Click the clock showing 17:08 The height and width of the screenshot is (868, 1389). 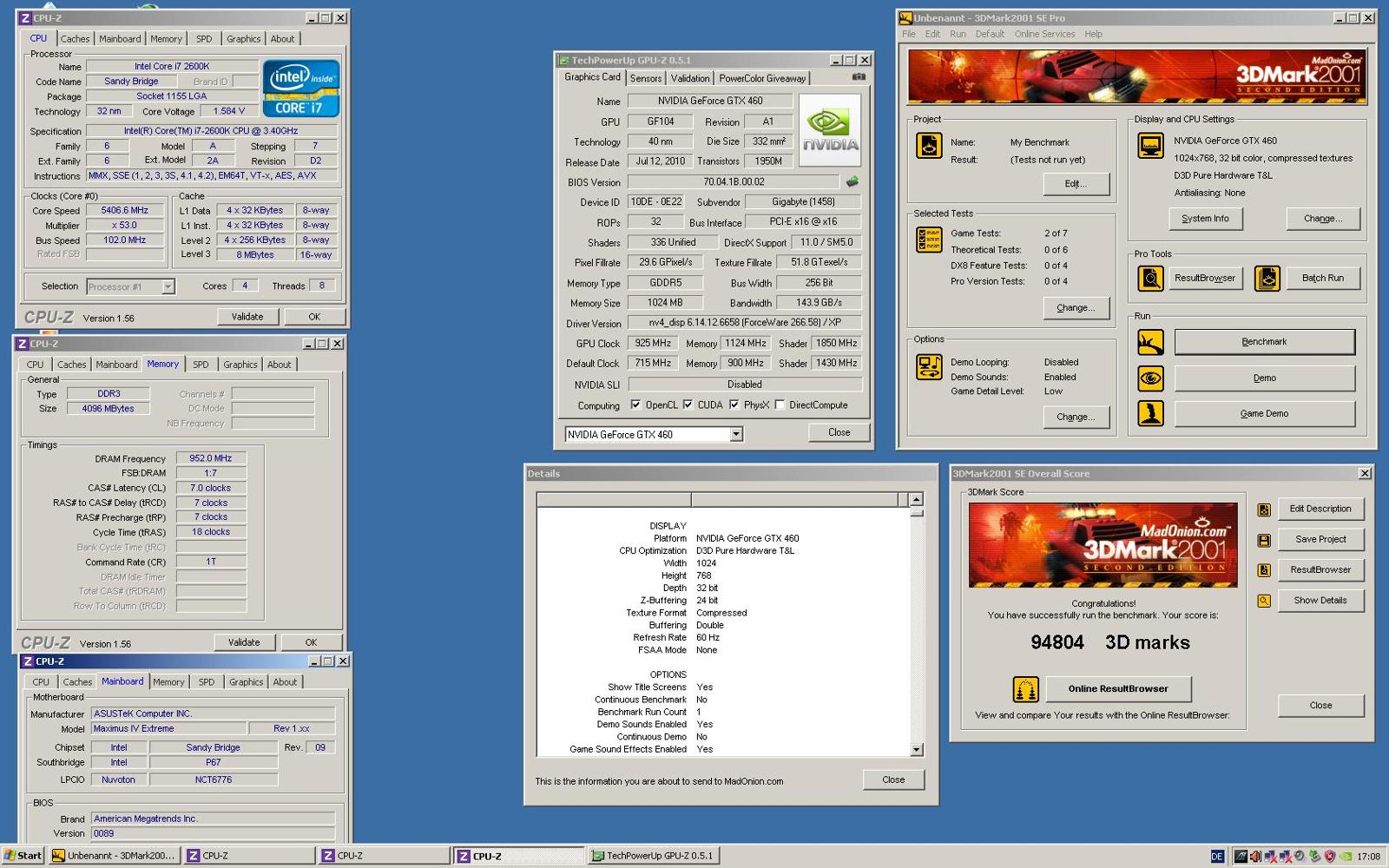pyautogui.click(x=1369, y=857)
